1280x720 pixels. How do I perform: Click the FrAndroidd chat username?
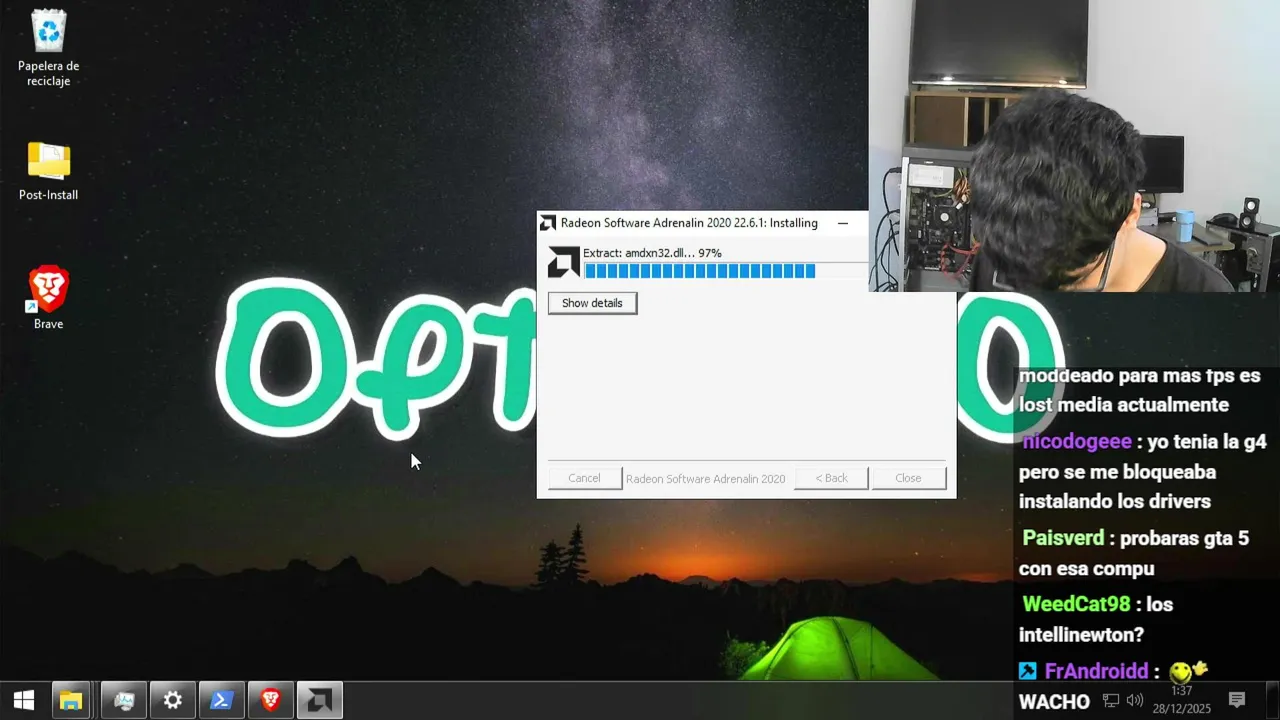point(1098,672)
